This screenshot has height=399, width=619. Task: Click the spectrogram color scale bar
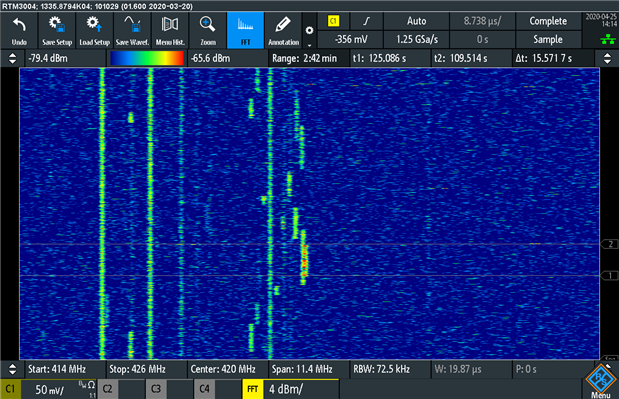[147, 58]
